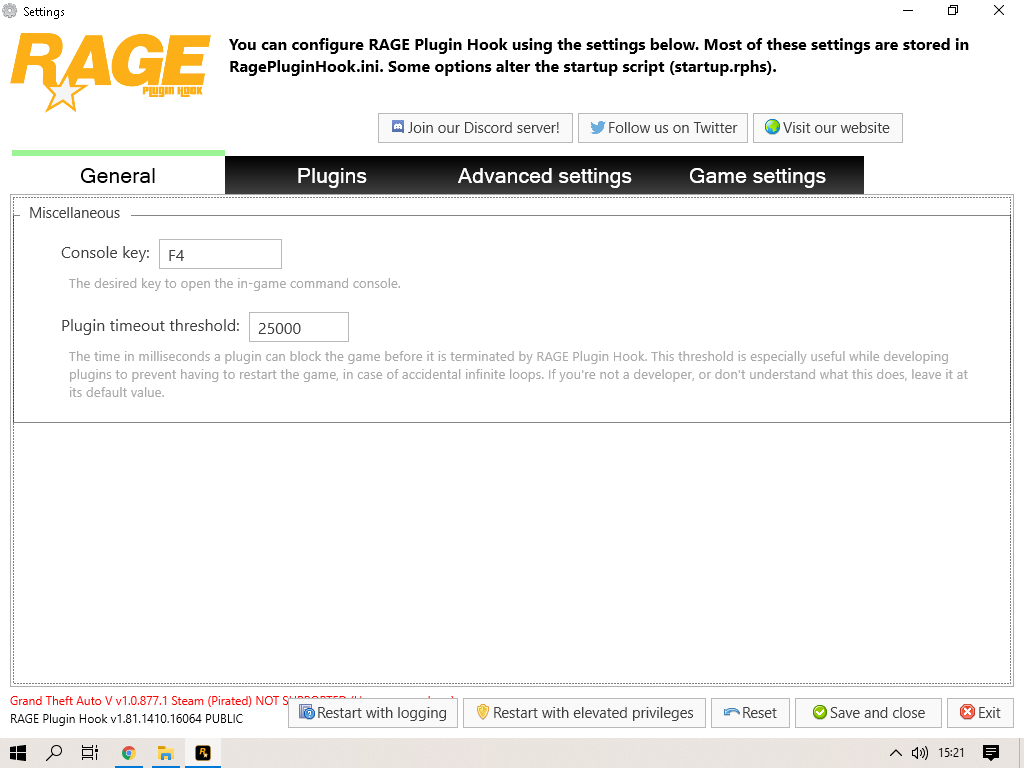Screen dimensions: 1024x768
Task: Click the RAGE Plugin Hook logo
Action: (110, 72)
